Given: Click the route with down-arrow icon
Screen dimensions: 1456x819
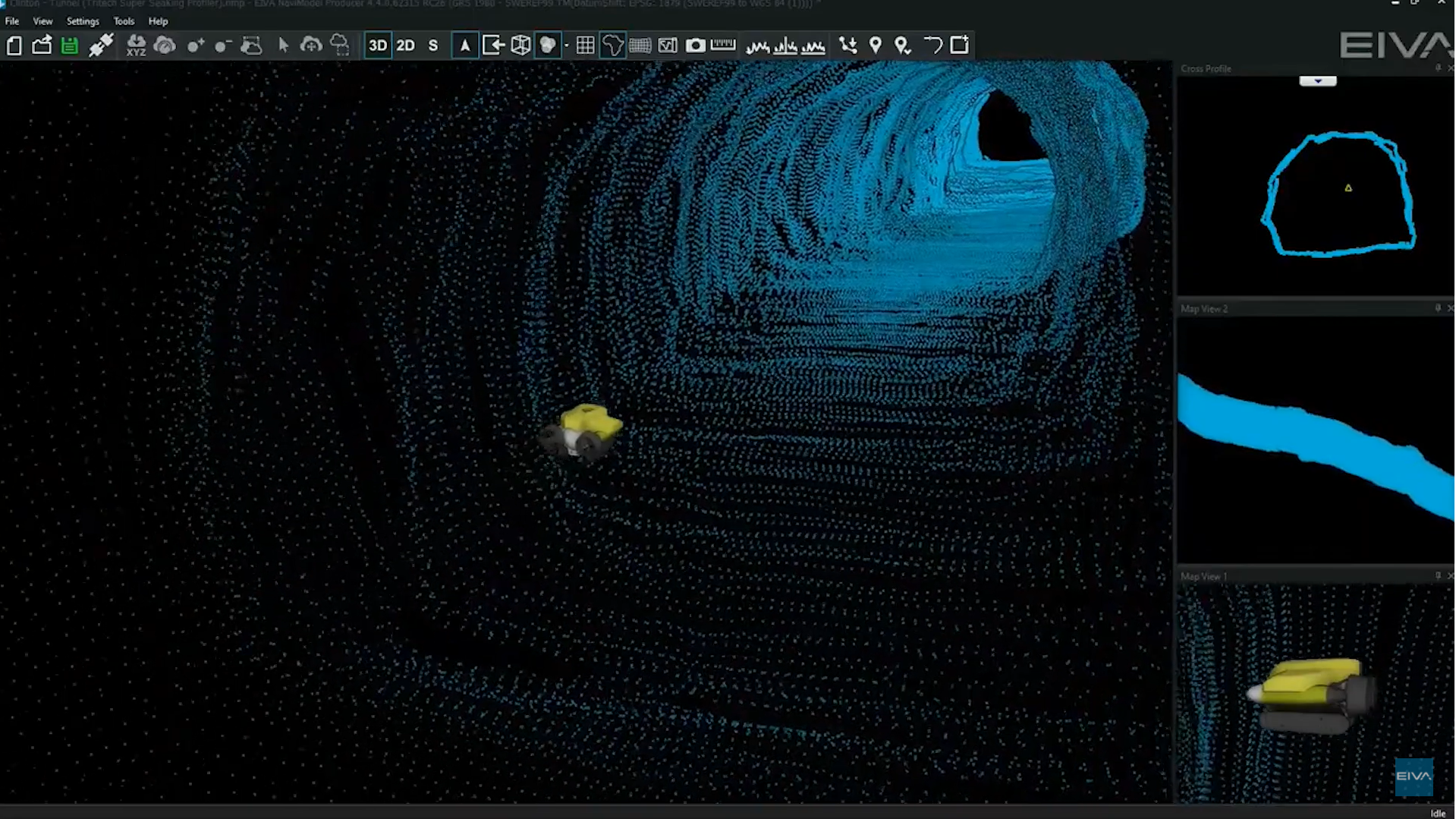Looking at the screenshot, I should tap(848, 46).
